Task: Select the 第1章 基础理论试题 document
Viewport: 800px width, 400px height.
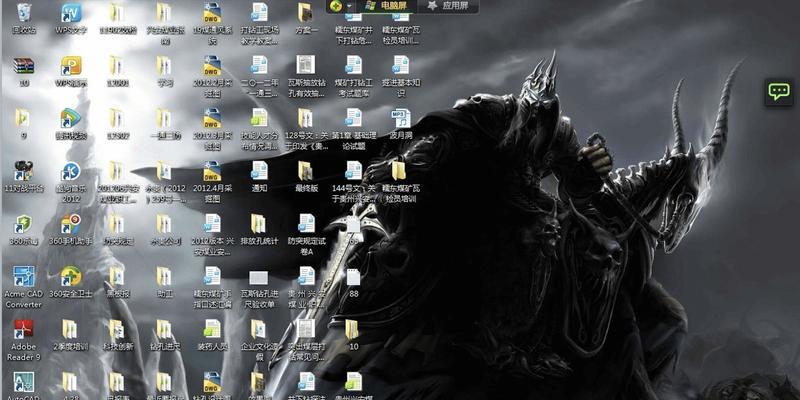Action: click(353, 129)
